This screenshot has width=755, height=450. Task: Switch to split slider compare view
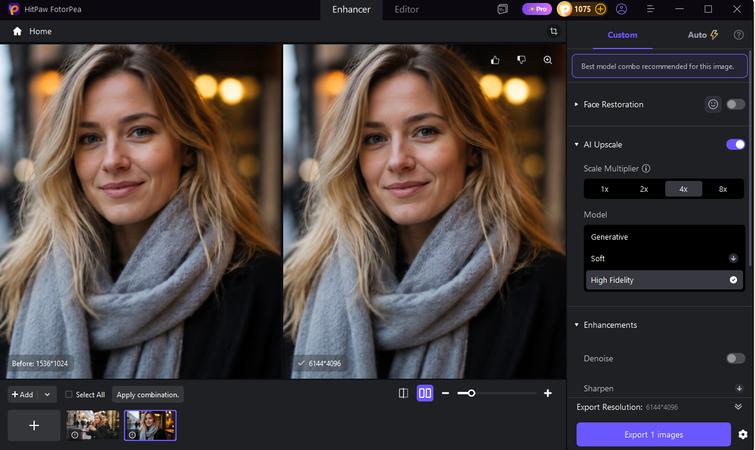click(404, 393)
